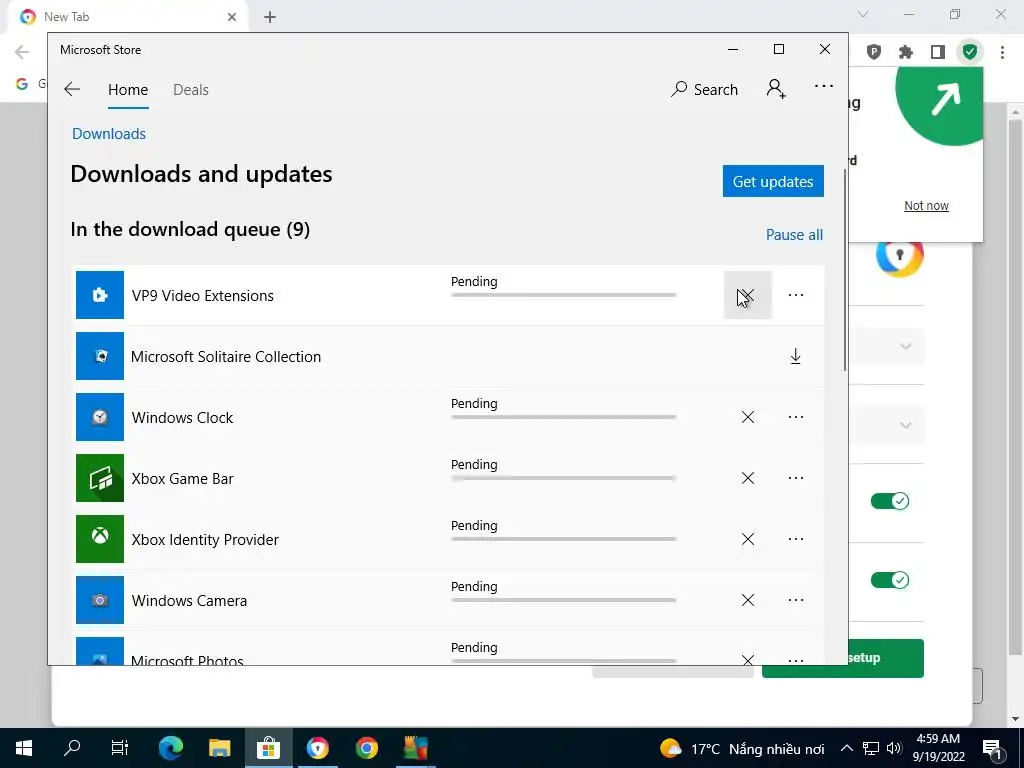
Task: Click the Xbox Game Bar app icon
Action: [100, 478]
